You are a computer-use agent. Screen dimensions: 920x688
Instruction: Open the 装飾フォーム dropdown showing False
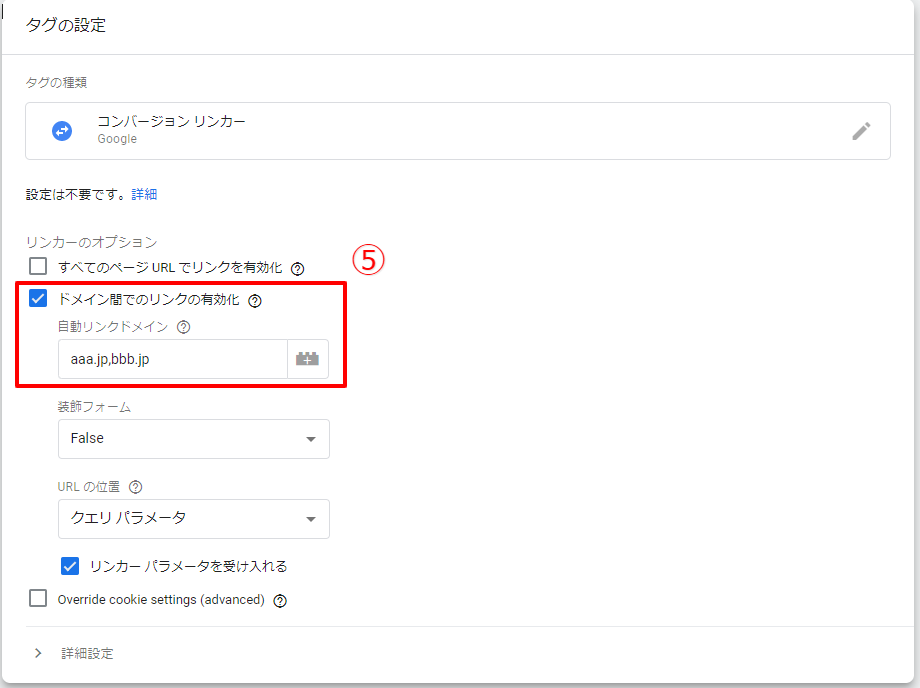193,439
